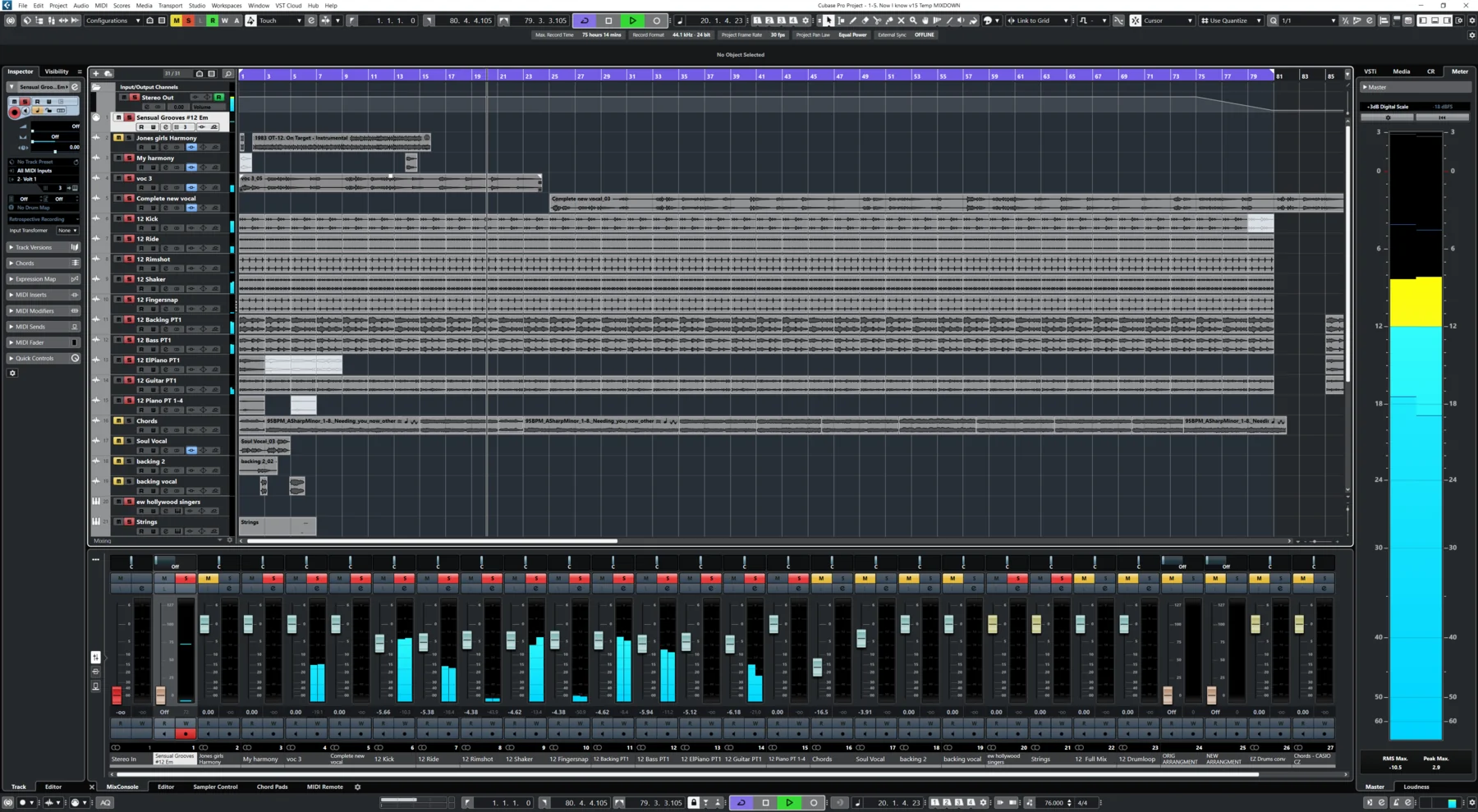Open quantize preset 1/1 dropdown
Image resolution: width=1478 pixels, height=812 pixels.
[x=1309, y=21]
